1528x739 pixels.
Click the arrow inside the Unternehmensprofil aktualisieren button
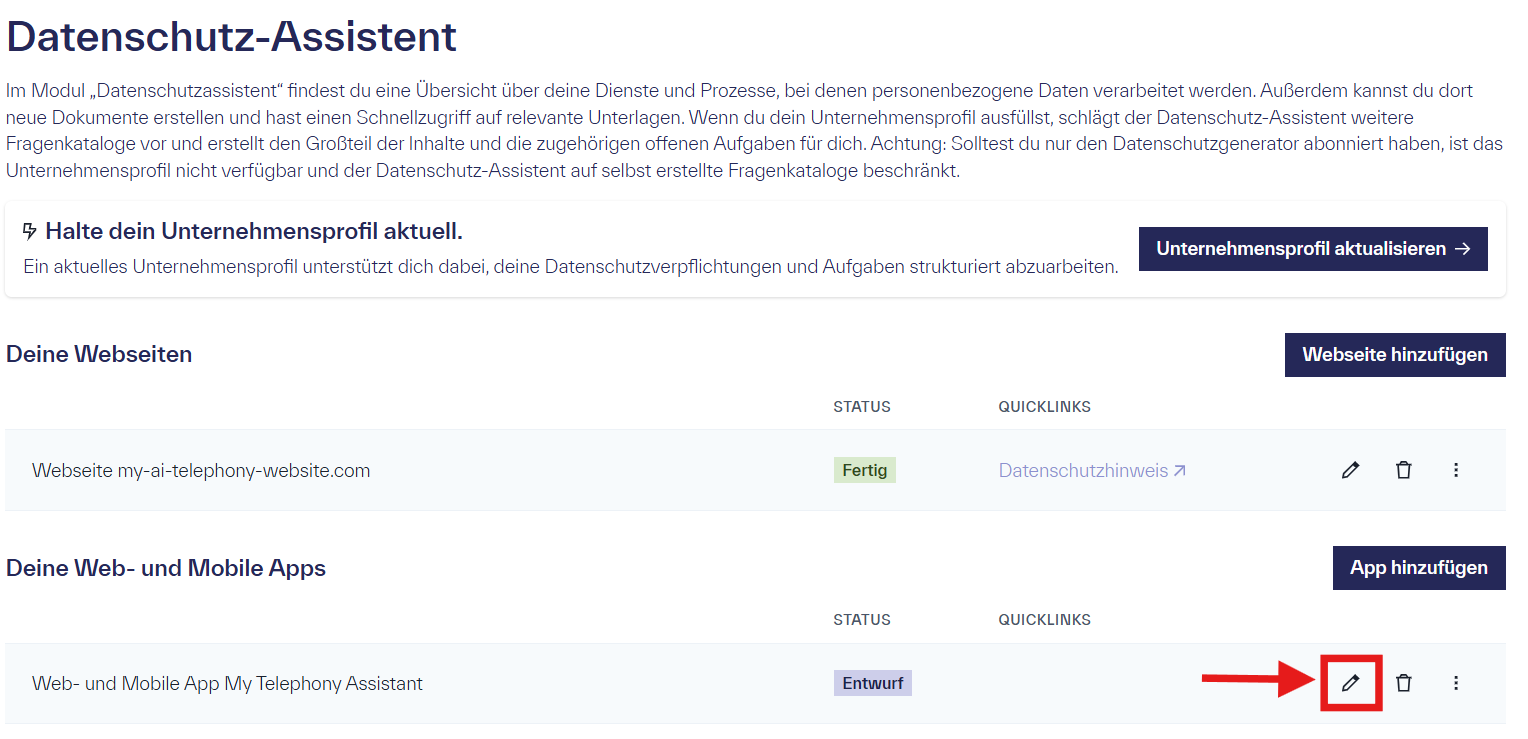(1460, 248)
